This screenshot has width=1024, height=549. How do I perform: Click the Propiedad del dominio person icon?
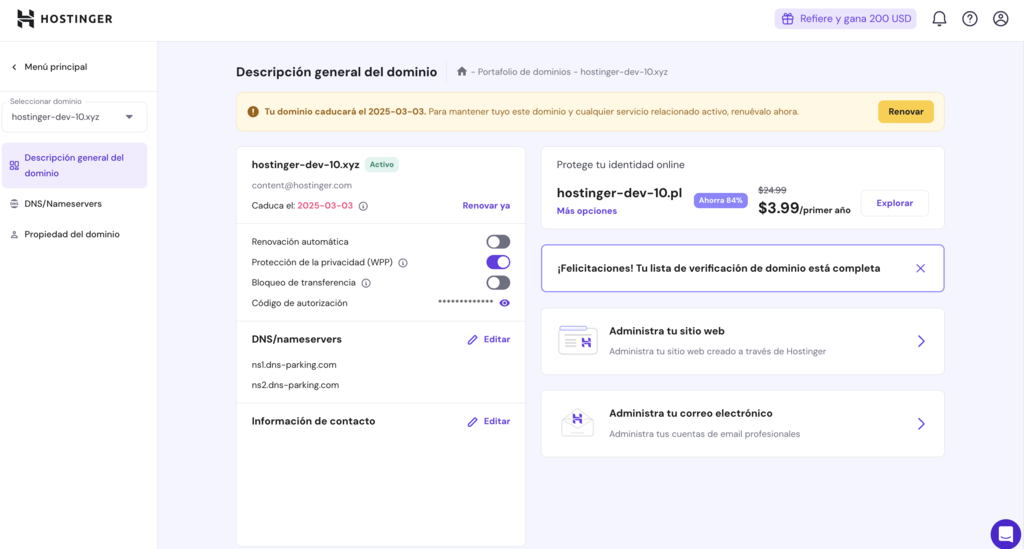tap(14, 234)
